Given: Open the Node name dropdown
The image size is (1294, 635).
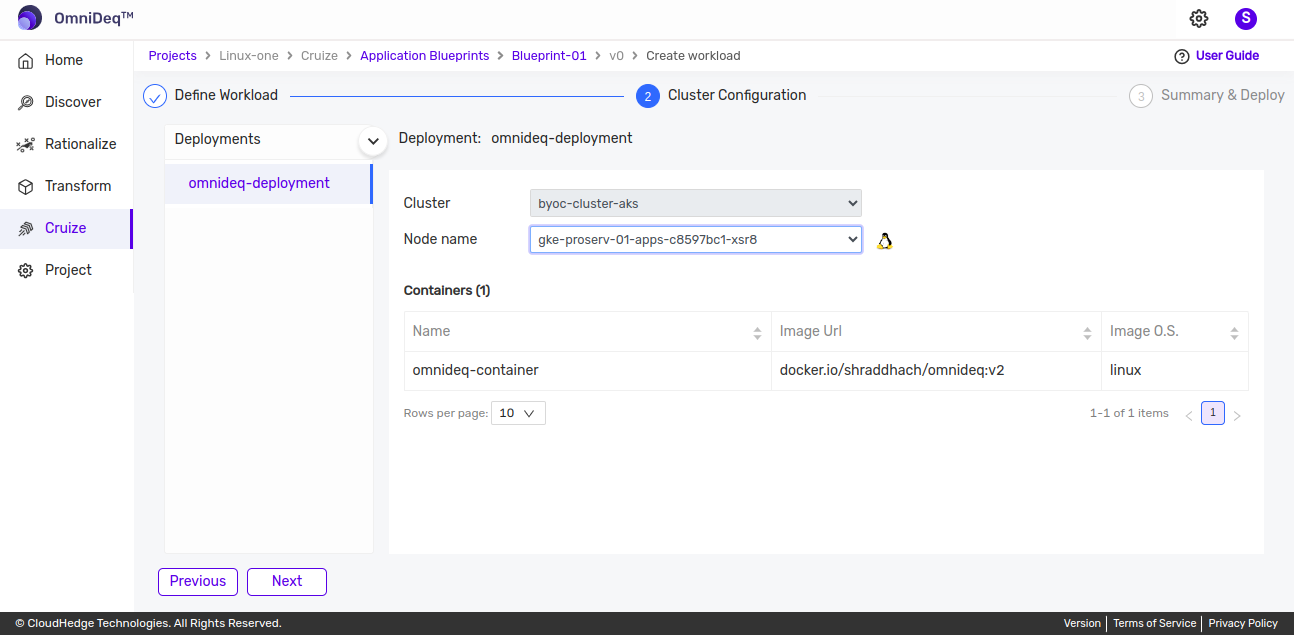Looking at the screenshot, I should [x=695, y=240].
